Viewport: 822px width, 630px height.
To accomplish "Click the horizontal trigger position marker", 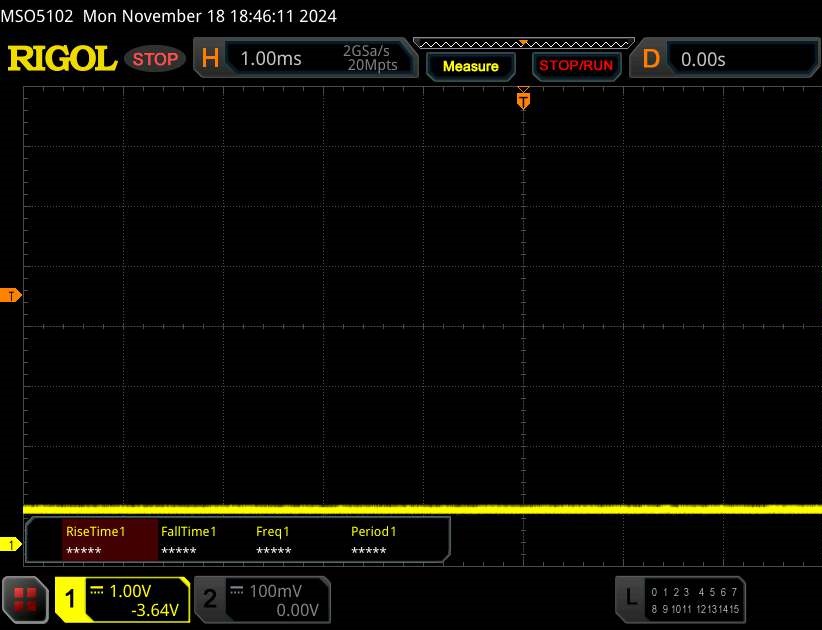I will pos(522,100).
